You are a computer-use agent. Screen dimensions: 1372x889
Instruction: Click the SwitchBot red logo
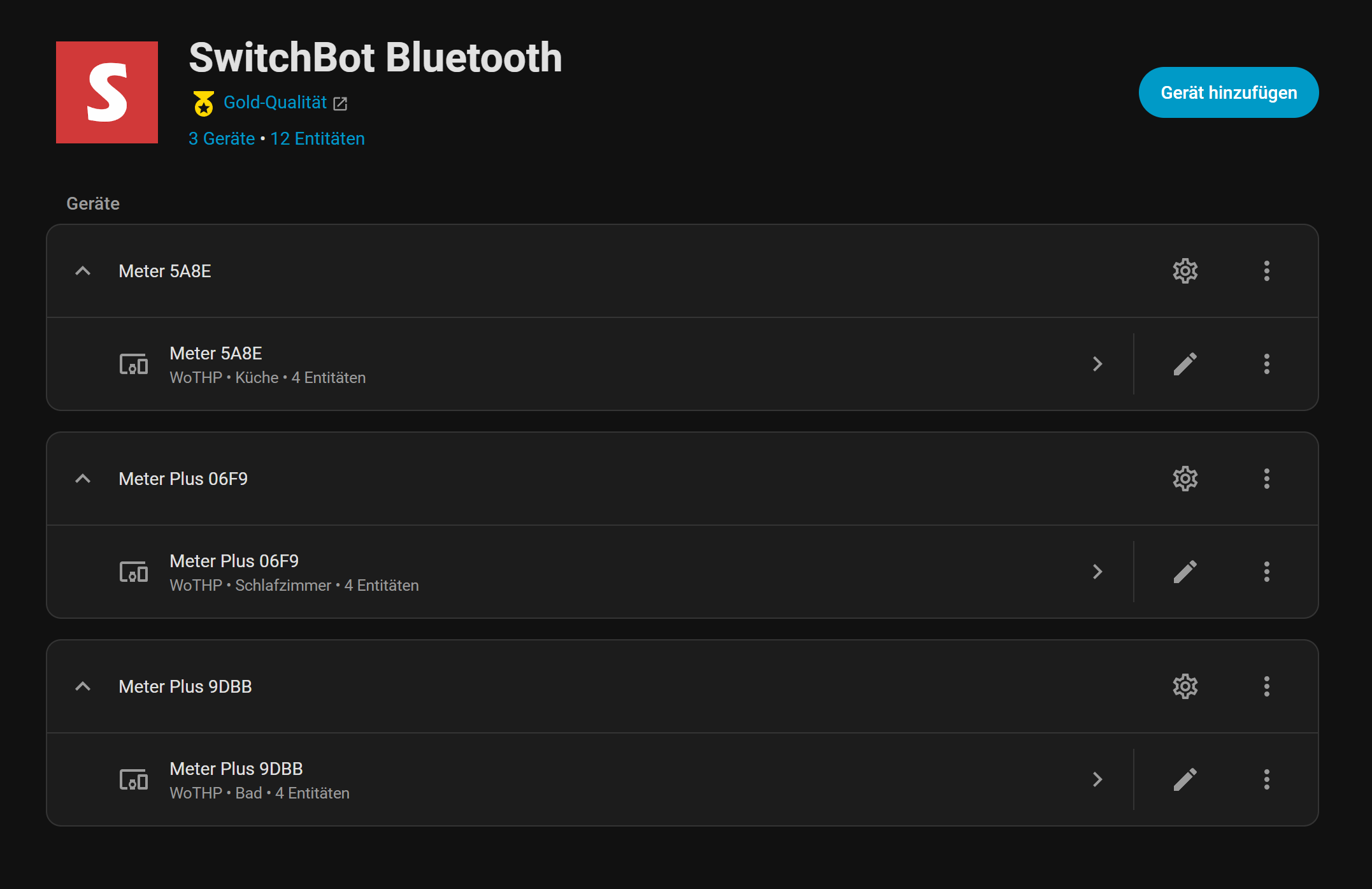[107, 92]
